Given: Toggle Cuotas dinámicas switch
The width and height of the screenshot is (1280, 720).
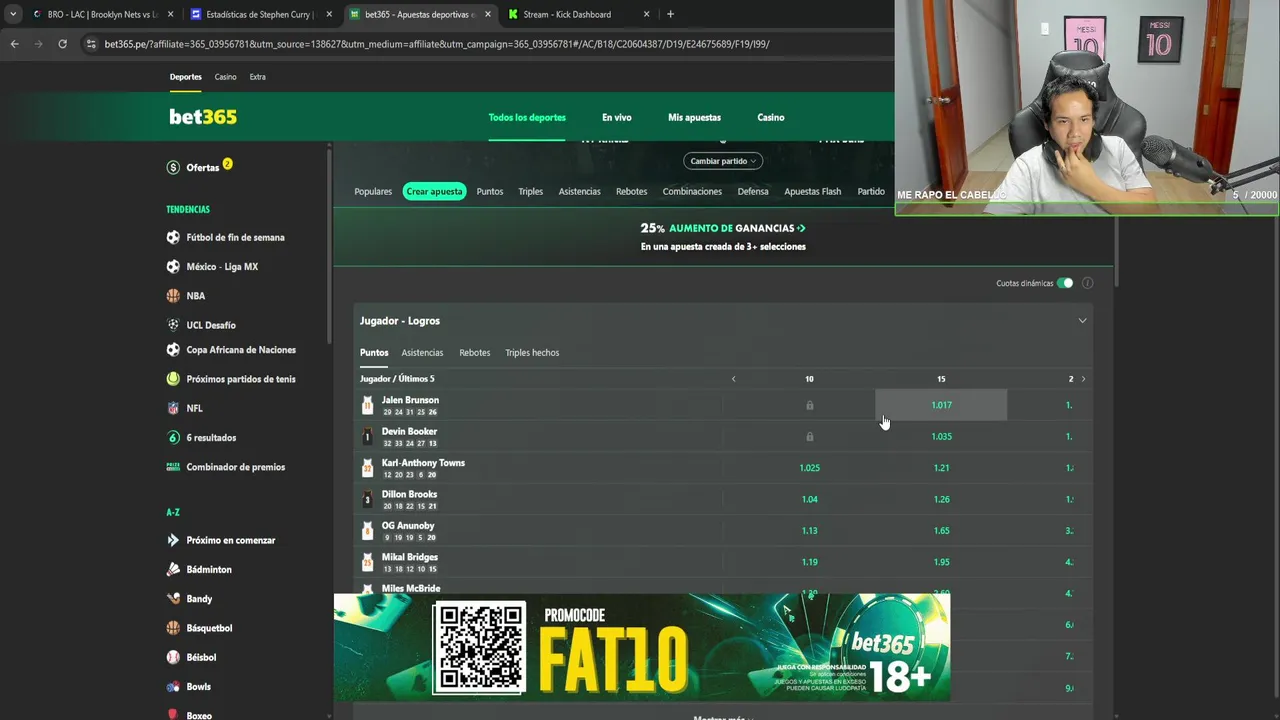Looking at the screenshot, I should (1065, 283).
